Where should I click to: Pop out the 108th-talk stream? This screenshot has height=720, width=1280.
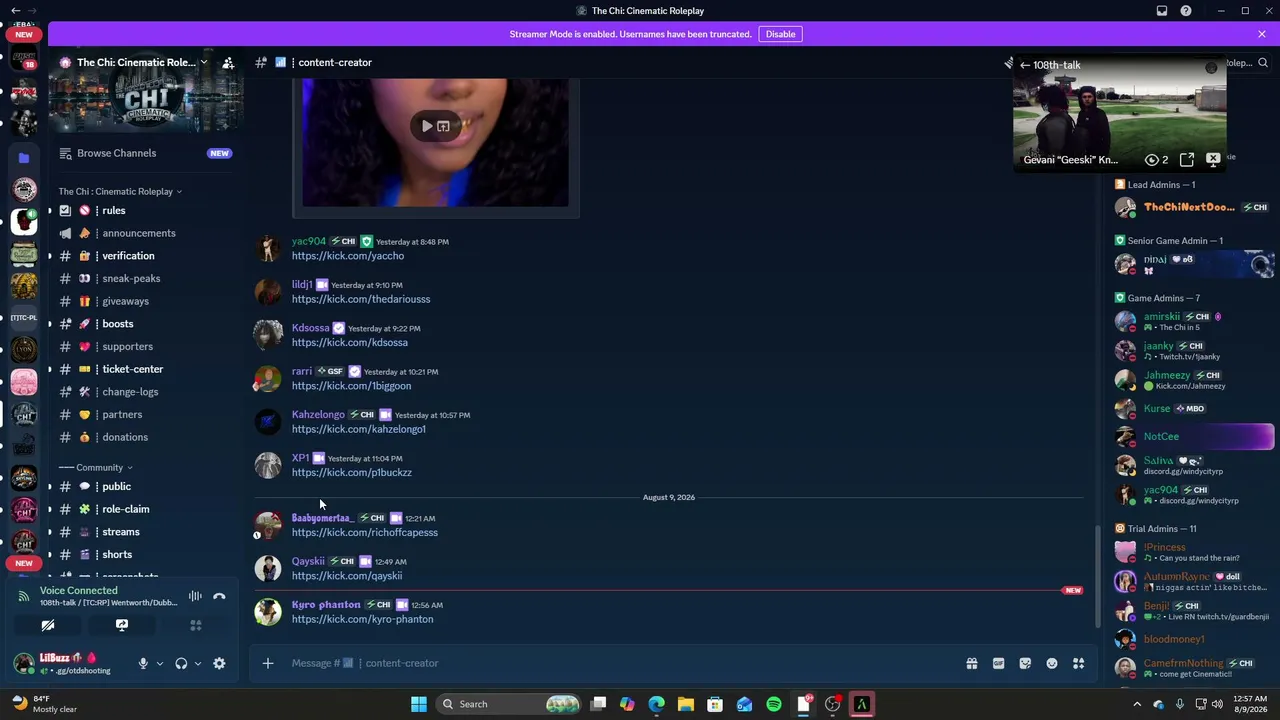click(1187, 160)
